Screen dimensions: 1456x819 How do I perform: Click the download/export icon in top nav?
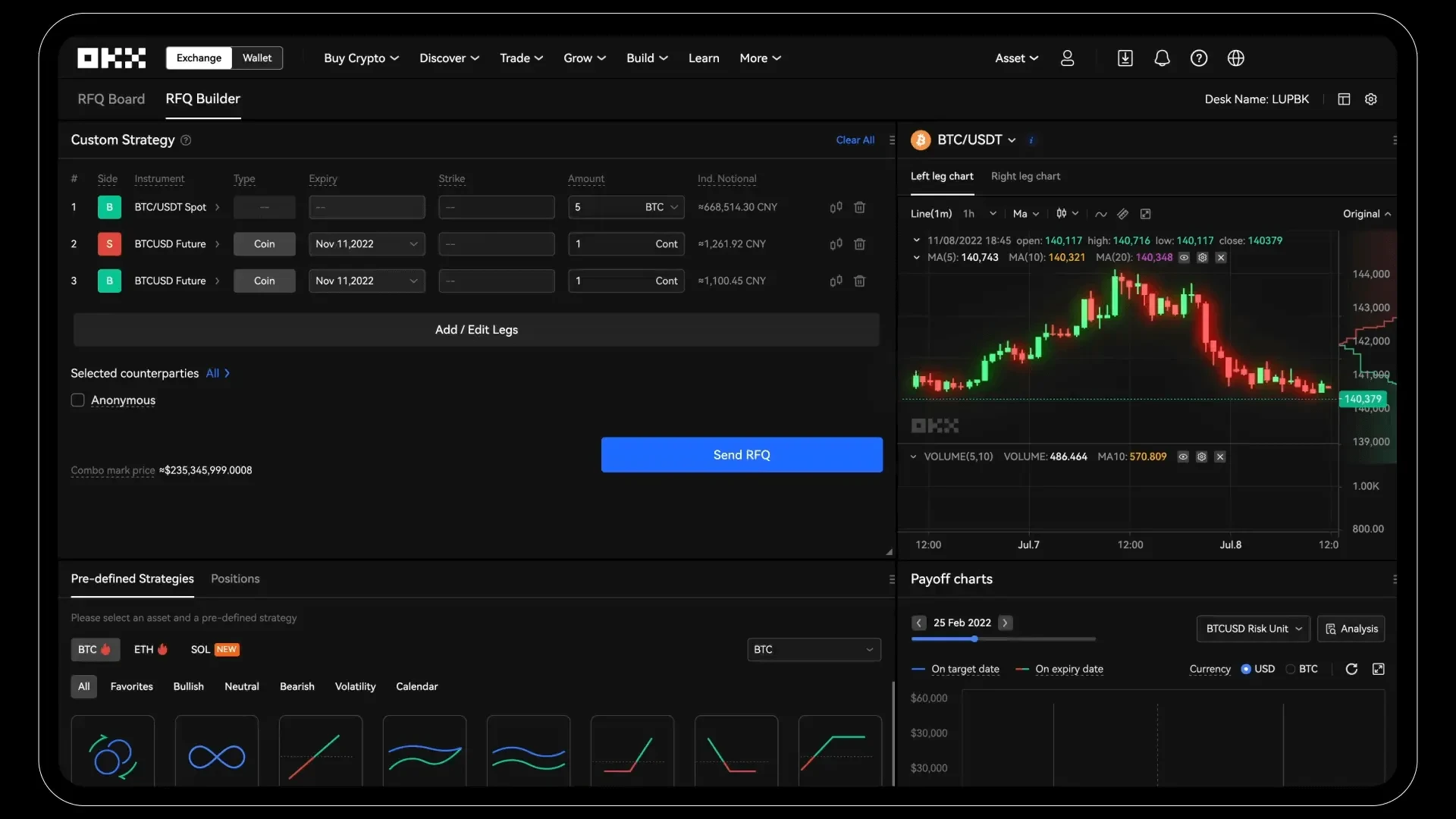(1125, 58)
